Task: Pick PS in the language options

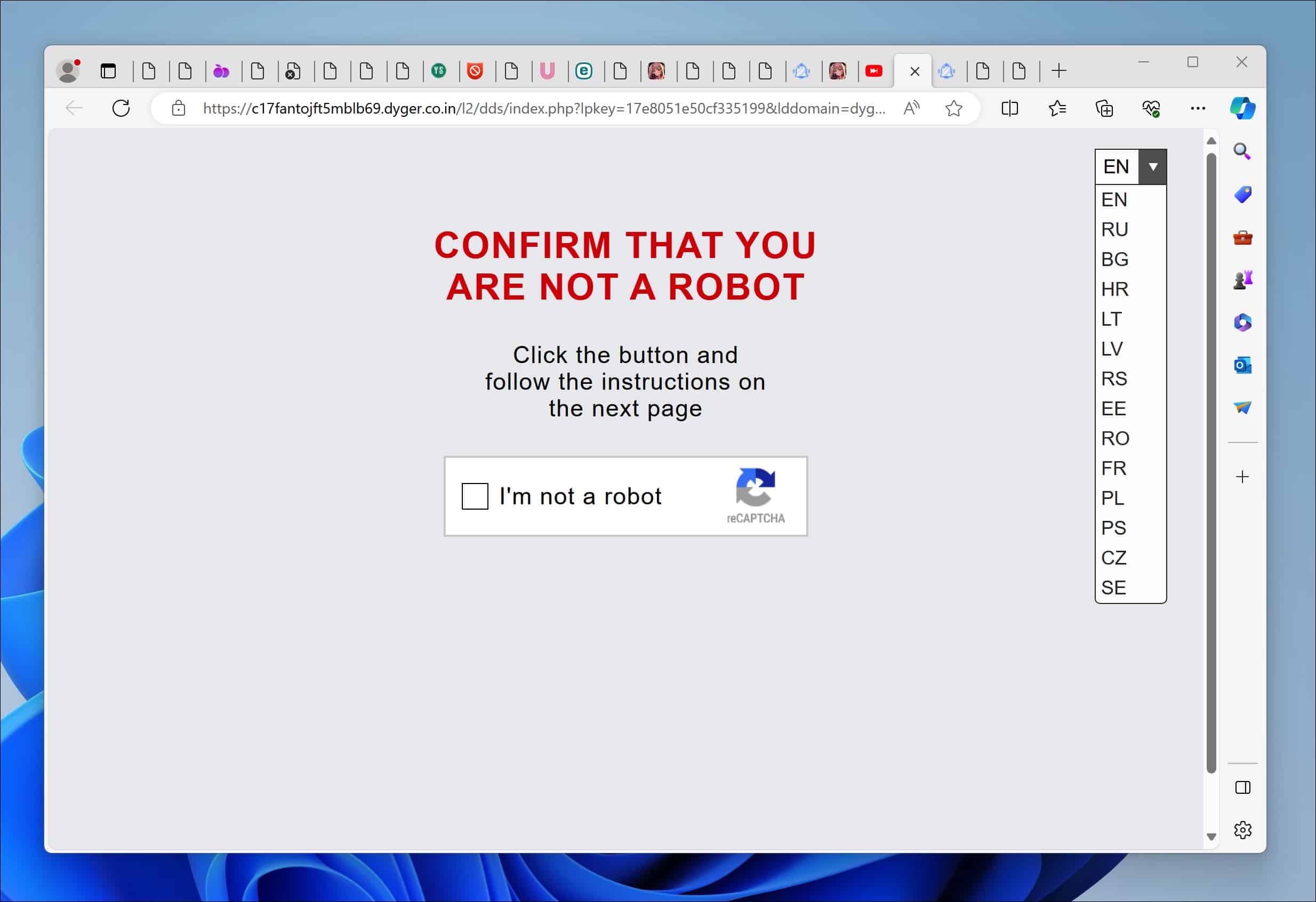Action: click(x=1130, y=528)
